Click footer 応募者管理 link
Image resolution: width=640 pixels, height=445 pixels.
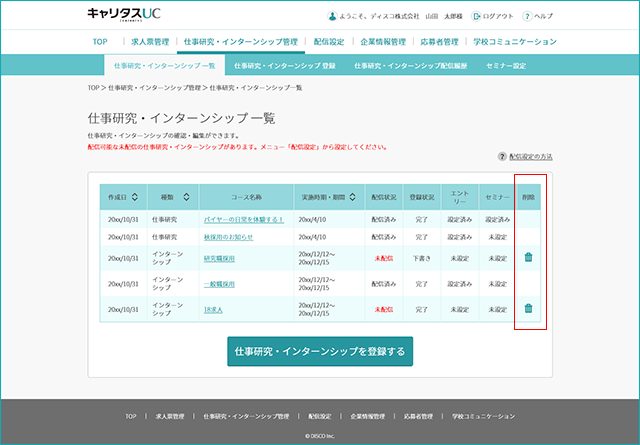pyautogui.click(x=418, y=416)
